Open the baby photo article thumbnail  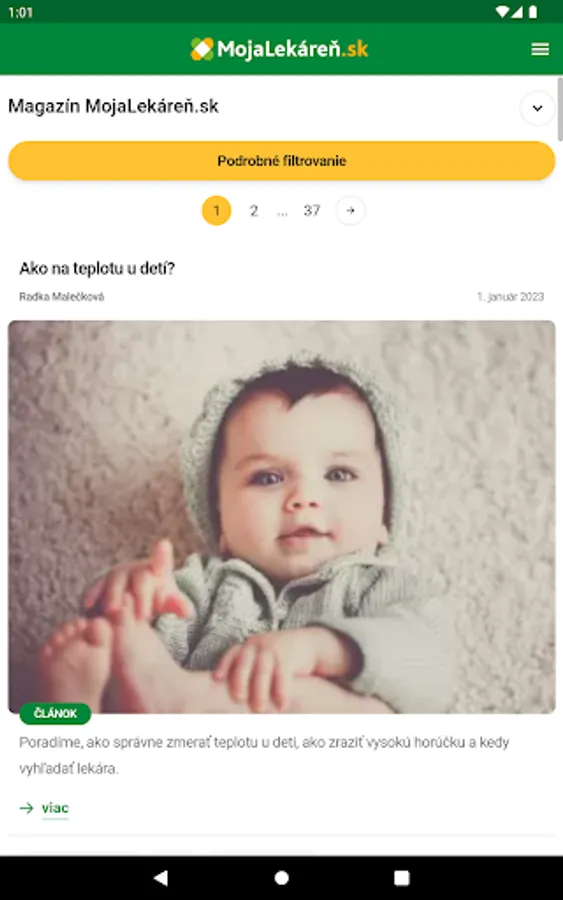click(282, 517)
